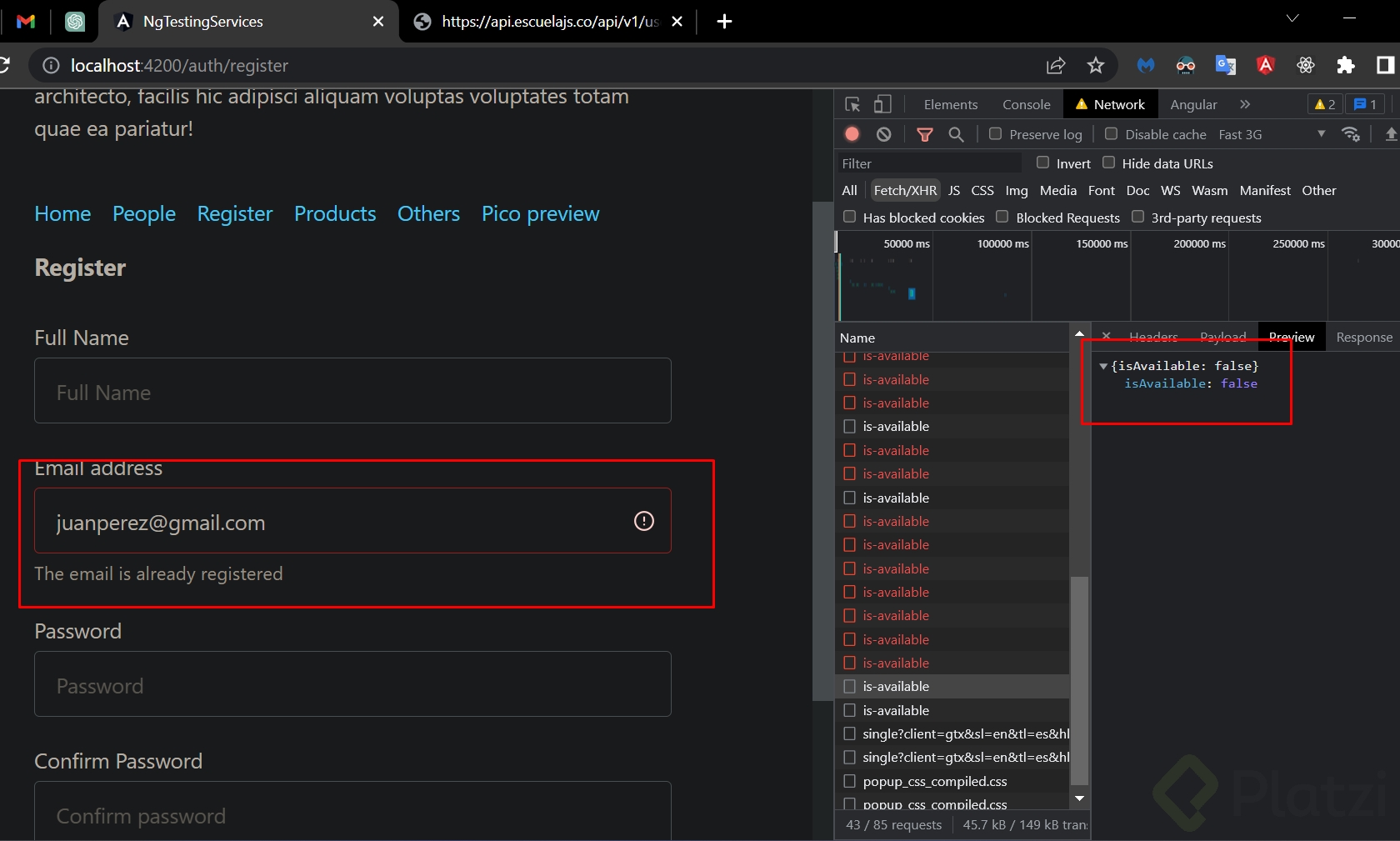Viewport: 1400px width, 841px height.
Task: Click the stop recording network log icon
Action: coord(852,134)
